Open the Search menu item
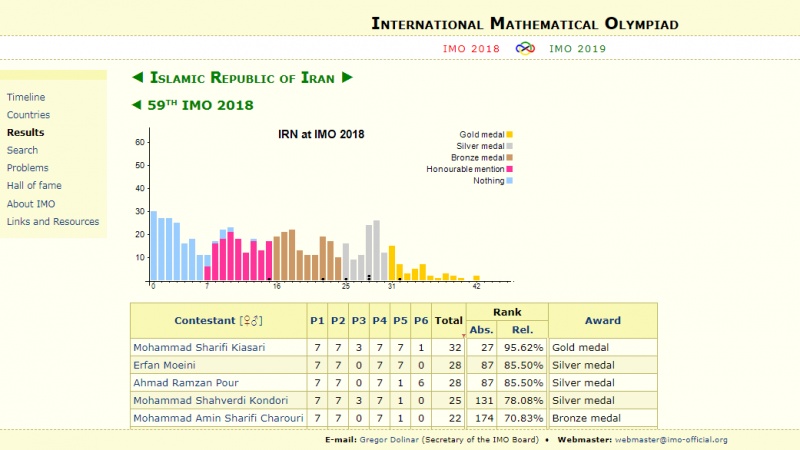 pos(22,150)
